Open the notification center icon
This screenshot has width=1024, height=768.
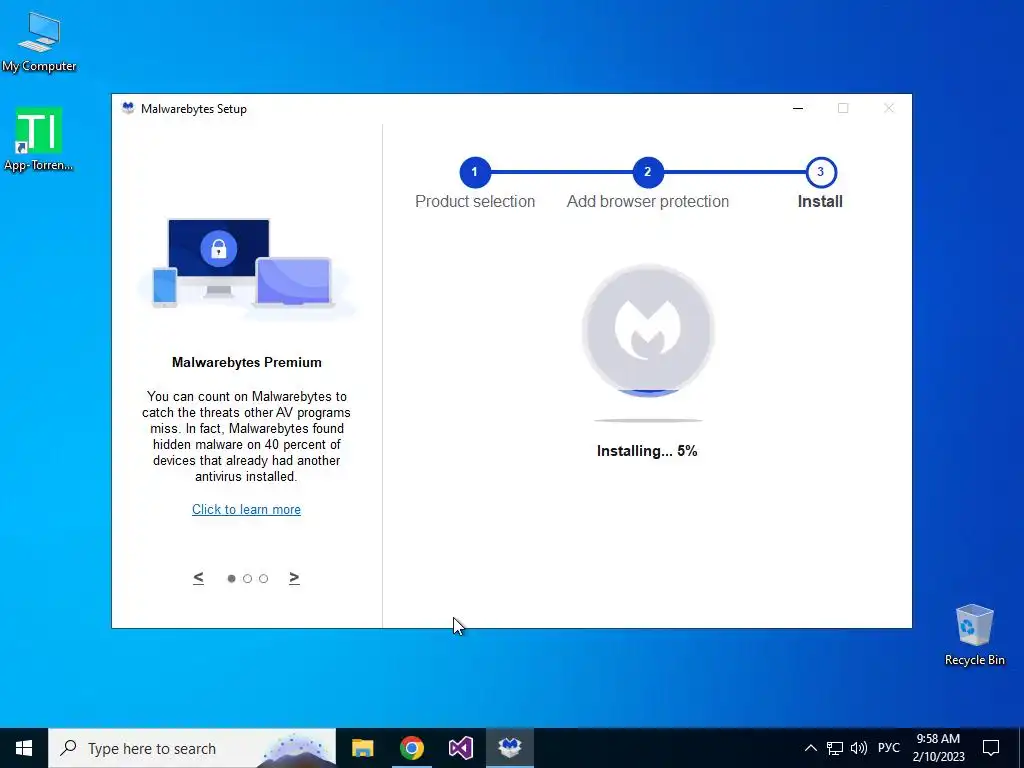tap(991, 748)
